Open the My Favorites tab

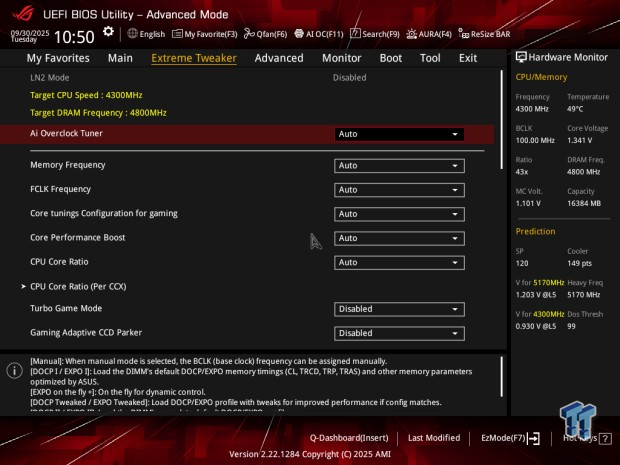click(58, 58)
